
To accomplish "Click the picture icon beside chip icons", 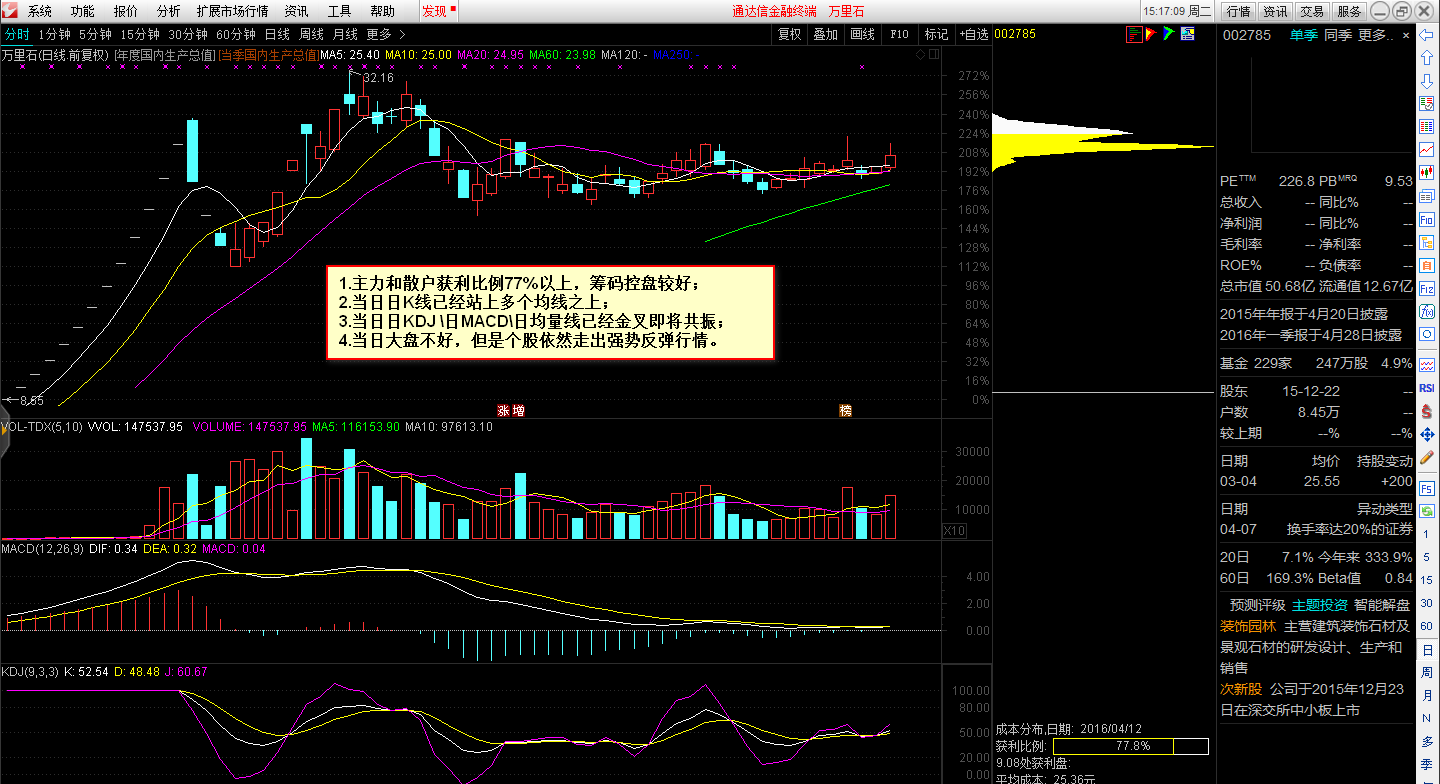I will click(1187, 34).
